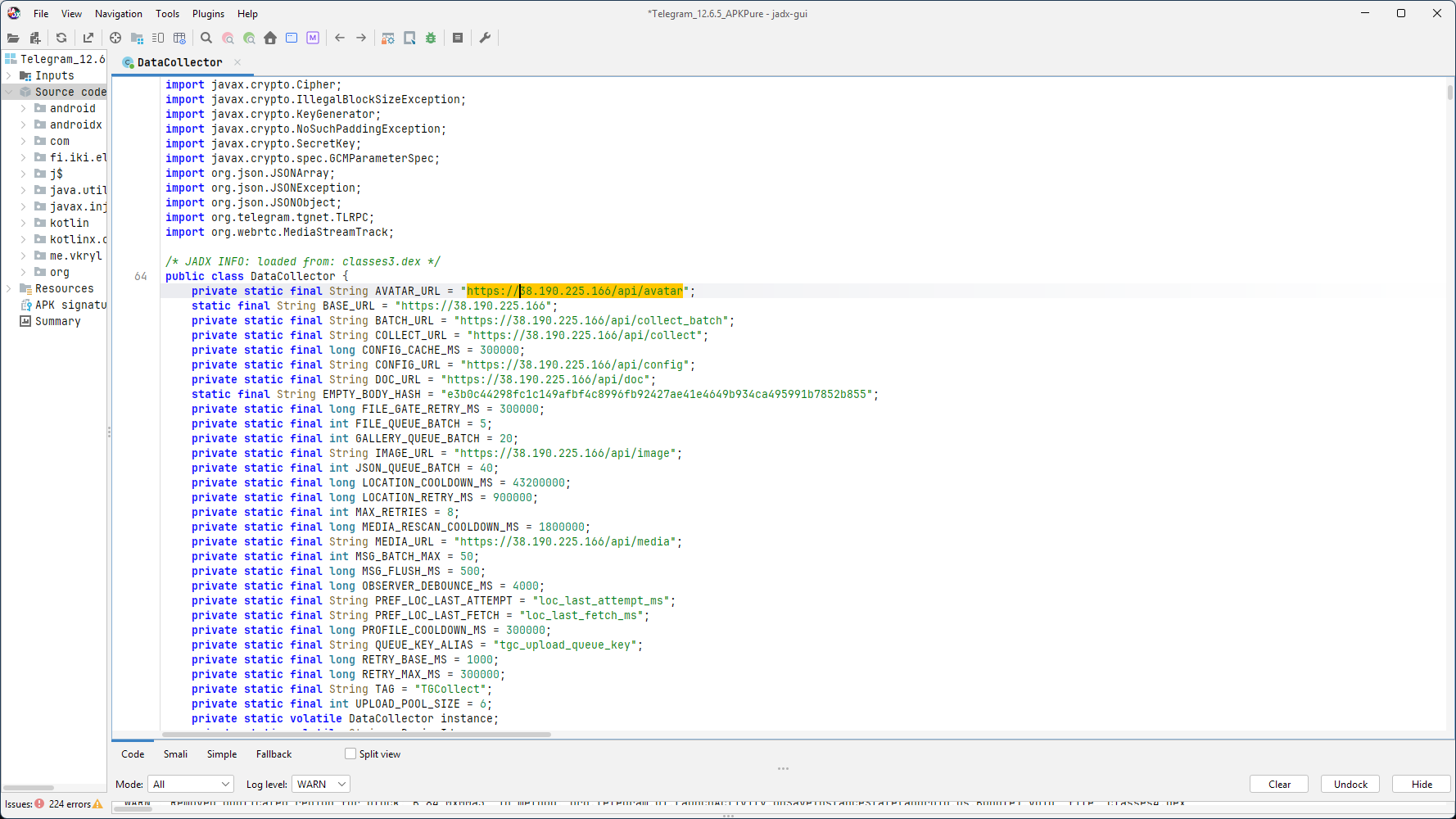The width and height of the screenshot is (1456, 819).
Task: Click the Clear log button
Action: tap(1279, 784)
